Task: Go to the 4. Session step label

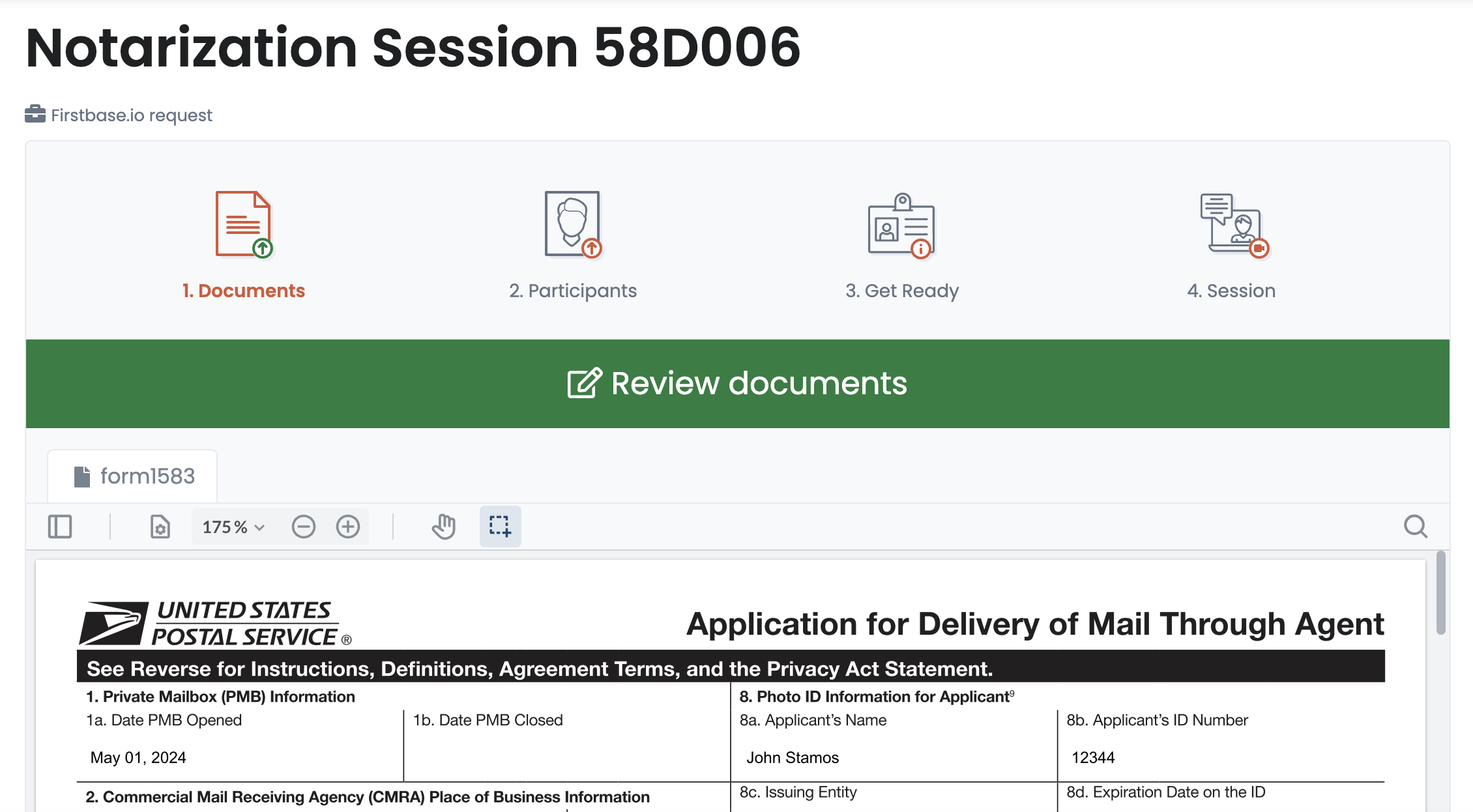Action: point(1231,291)
